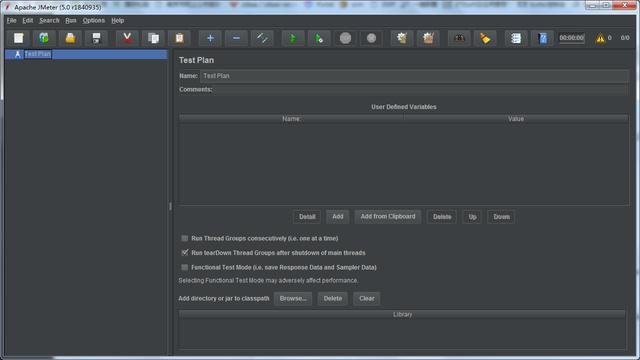This screenshot has height=360, width=640.
Task: Click the Browse... classpath button
Action: pyautogui.click(x=293, y=298)
